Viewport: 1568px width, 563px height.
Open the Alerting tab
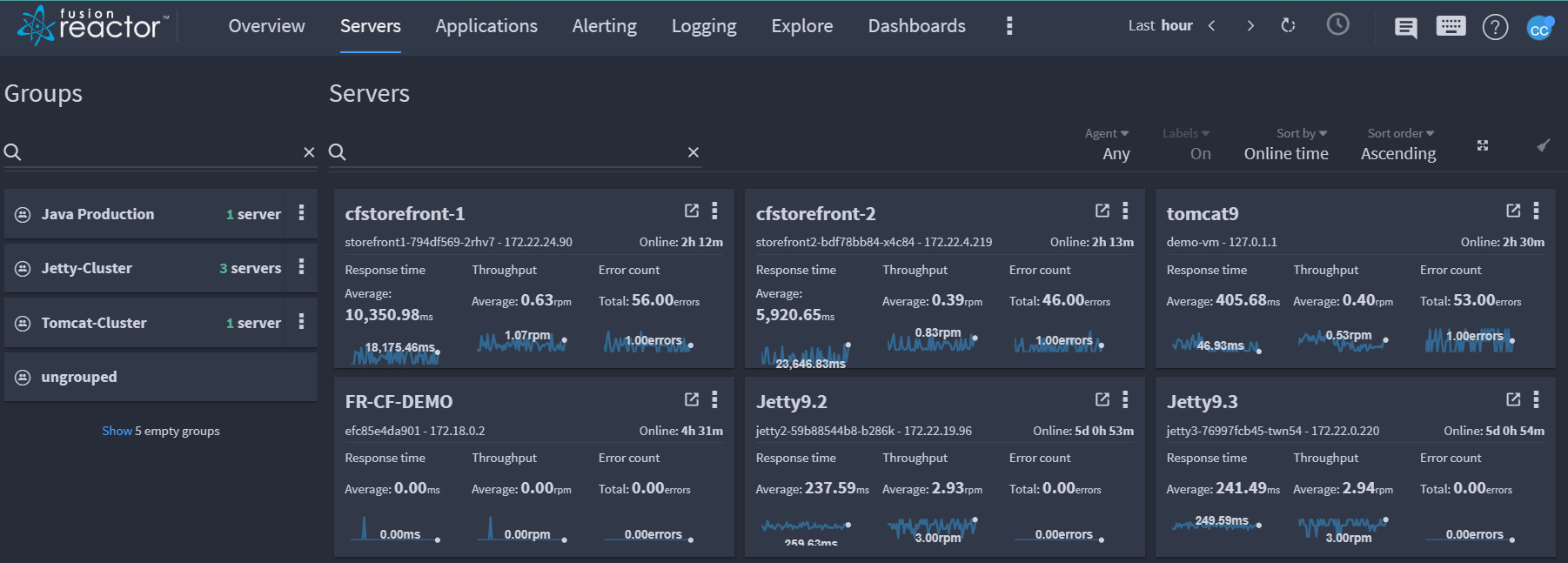605,26
